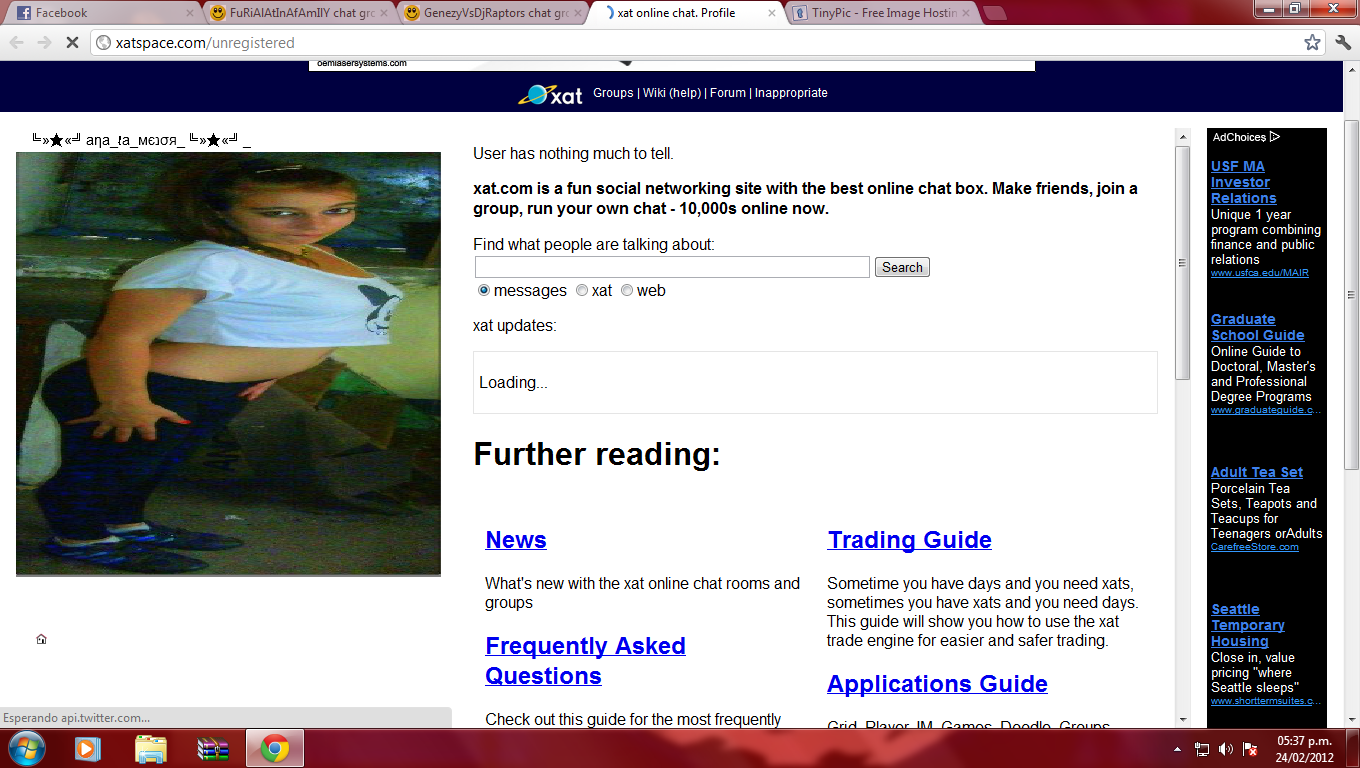
Task: Bookmark page with the star icon
Action: pyautogui.click(x=1312, y=43)
